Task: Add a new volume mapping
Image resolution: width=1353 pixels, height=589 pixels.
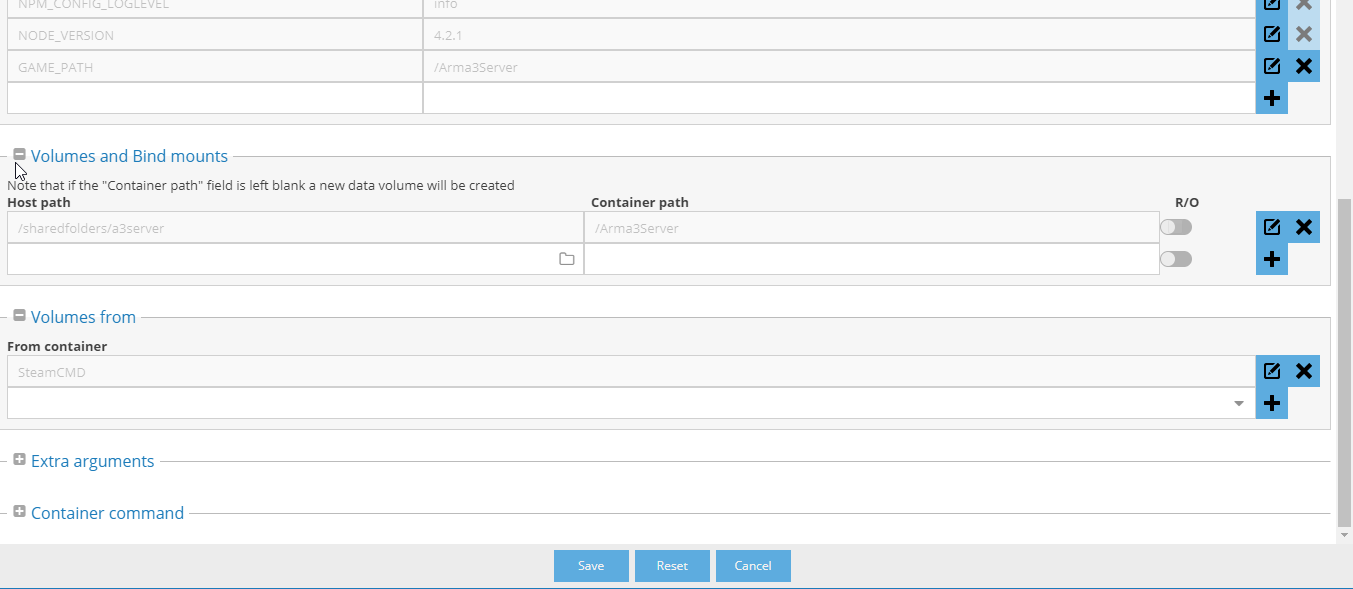Action: tap(1271, 258)
